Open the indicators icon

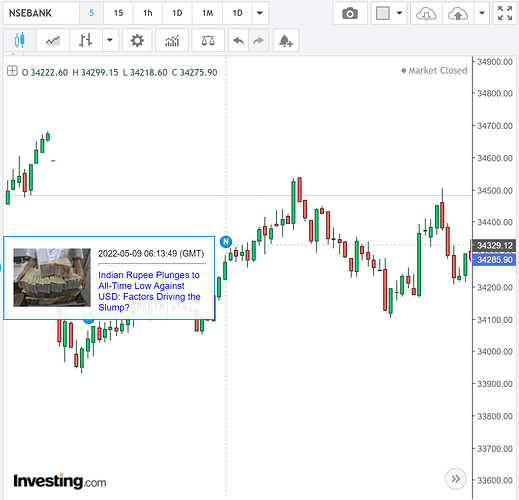(172, 41)
